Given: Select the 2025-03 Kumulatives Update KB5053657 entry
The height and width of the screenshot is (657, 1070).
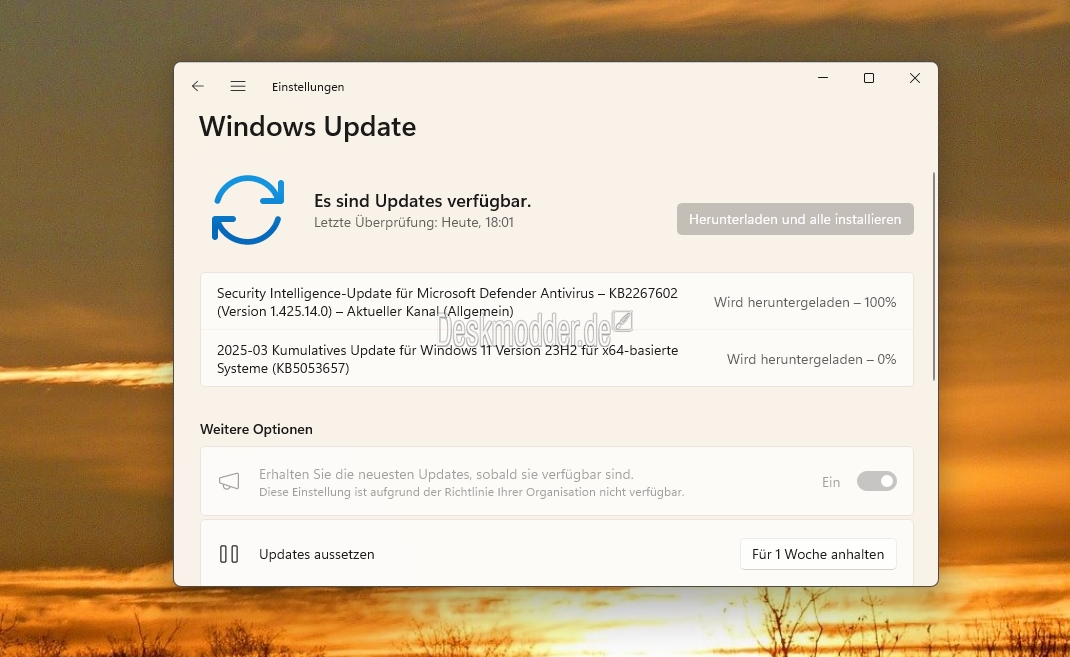Looking at the screenshot, I should 557,359.
